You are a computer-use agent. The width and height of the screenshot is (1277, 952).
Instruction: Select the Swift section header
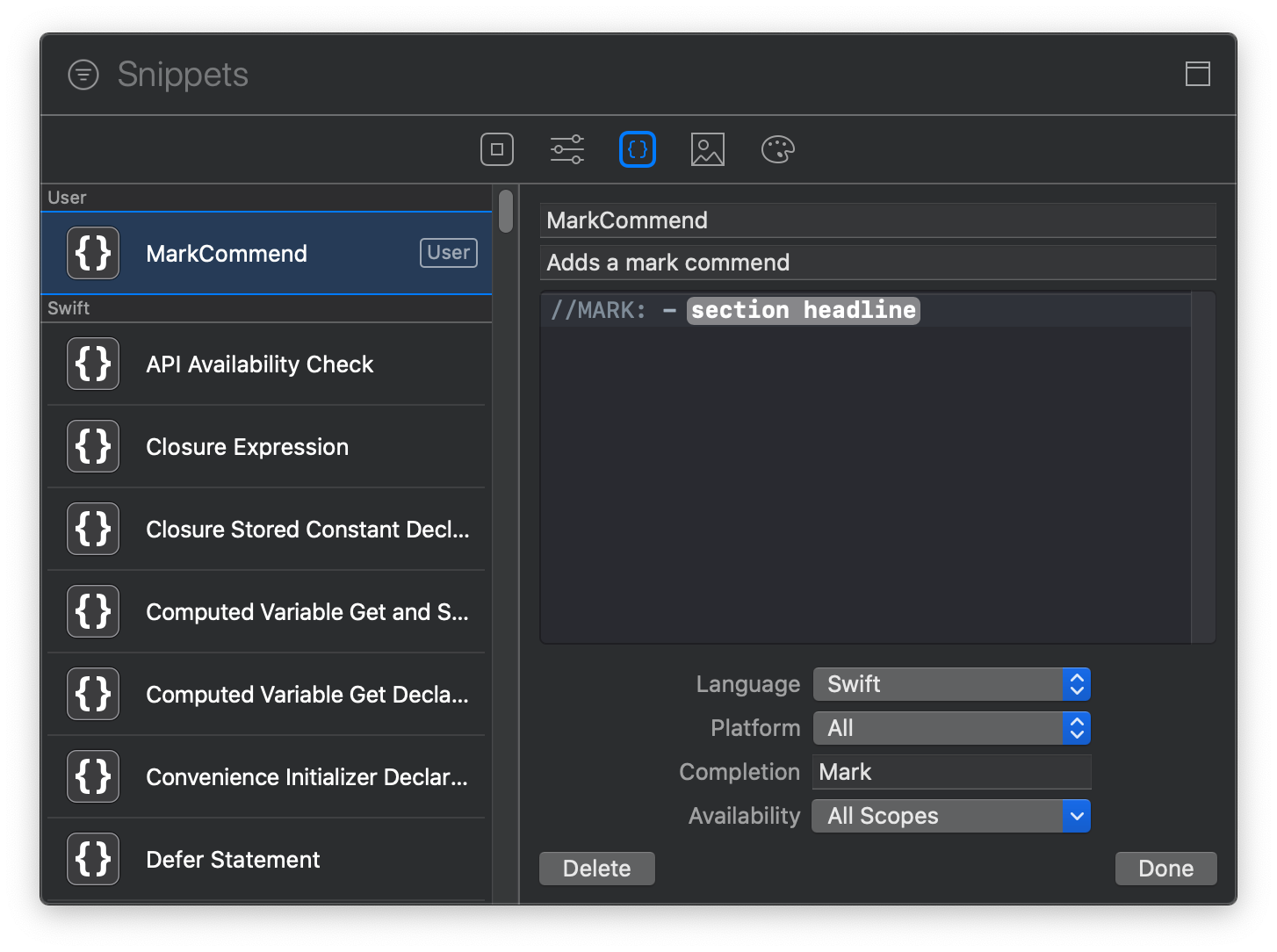point(69,307)
